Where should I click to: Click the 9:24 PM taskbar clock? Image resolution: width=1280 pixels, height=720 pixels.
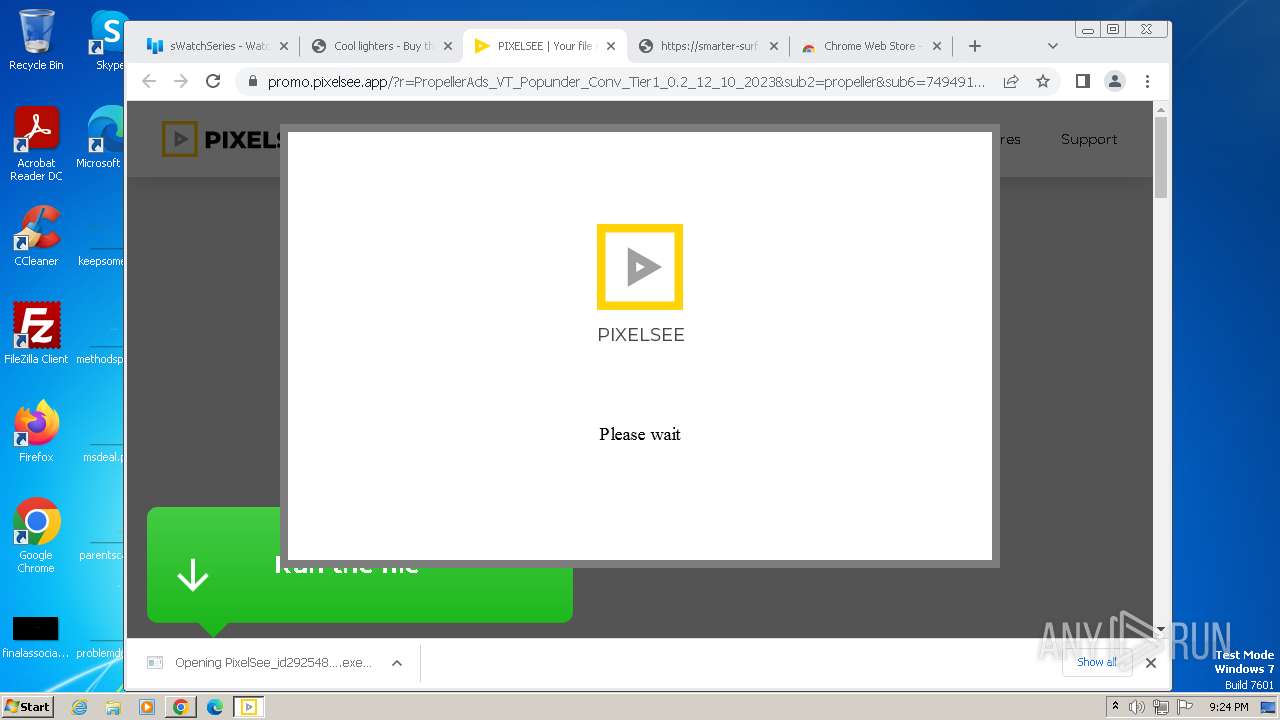tap(1228, 707)
